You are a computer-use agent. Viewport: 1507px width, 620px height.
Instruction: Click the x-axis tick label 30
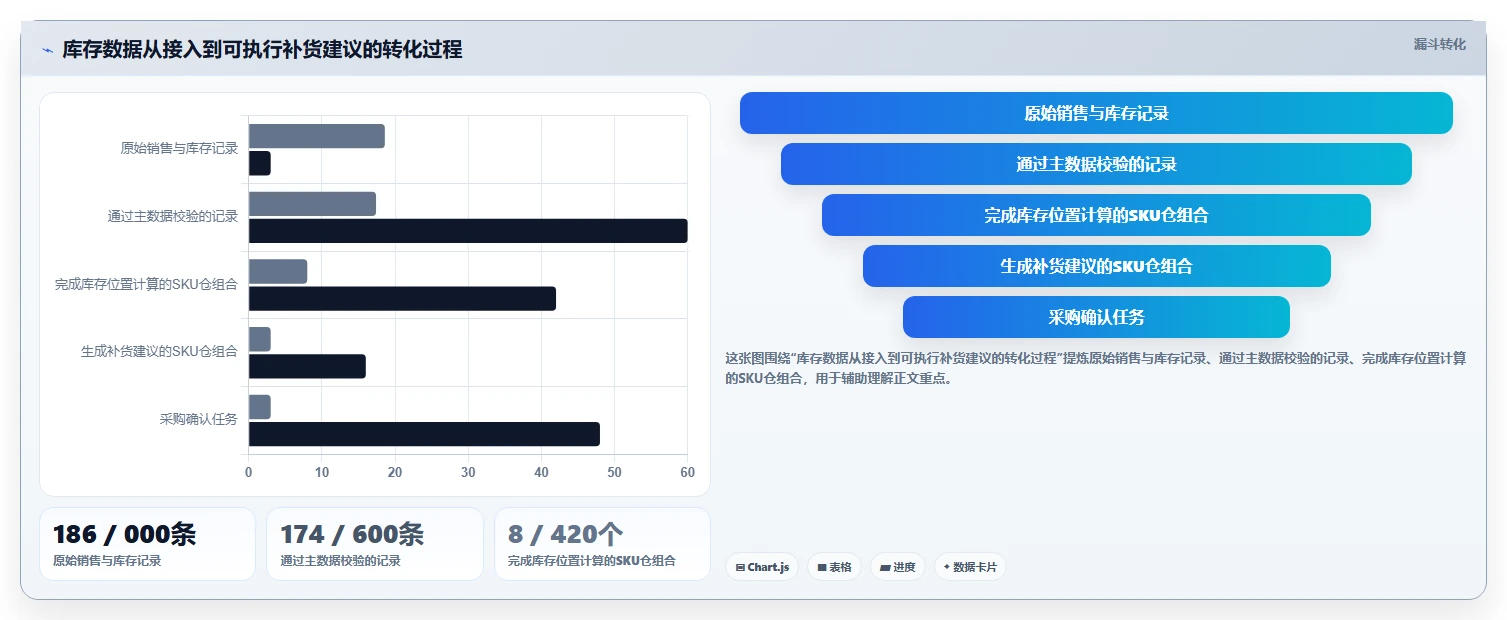tap(468, 472)
